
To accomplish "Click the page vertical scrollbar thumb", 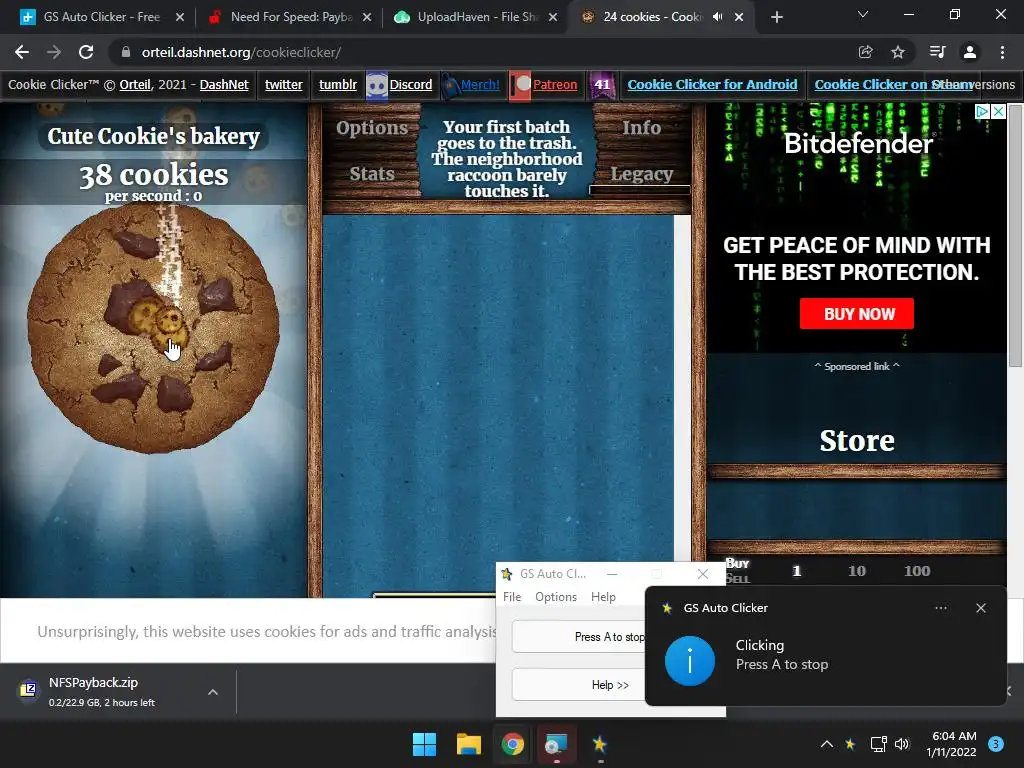I will click(x=1016, y=235).
